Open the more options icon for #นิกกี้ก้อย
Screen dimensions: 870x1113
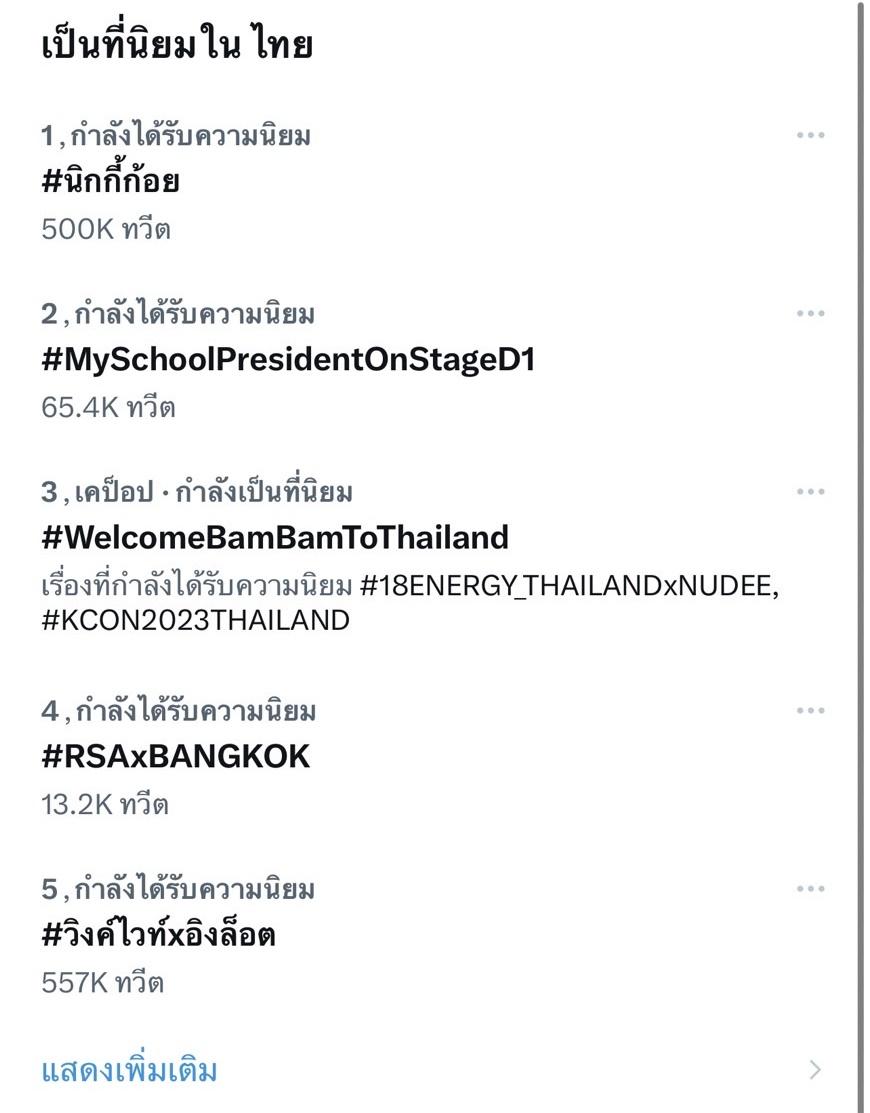(810, 136)
